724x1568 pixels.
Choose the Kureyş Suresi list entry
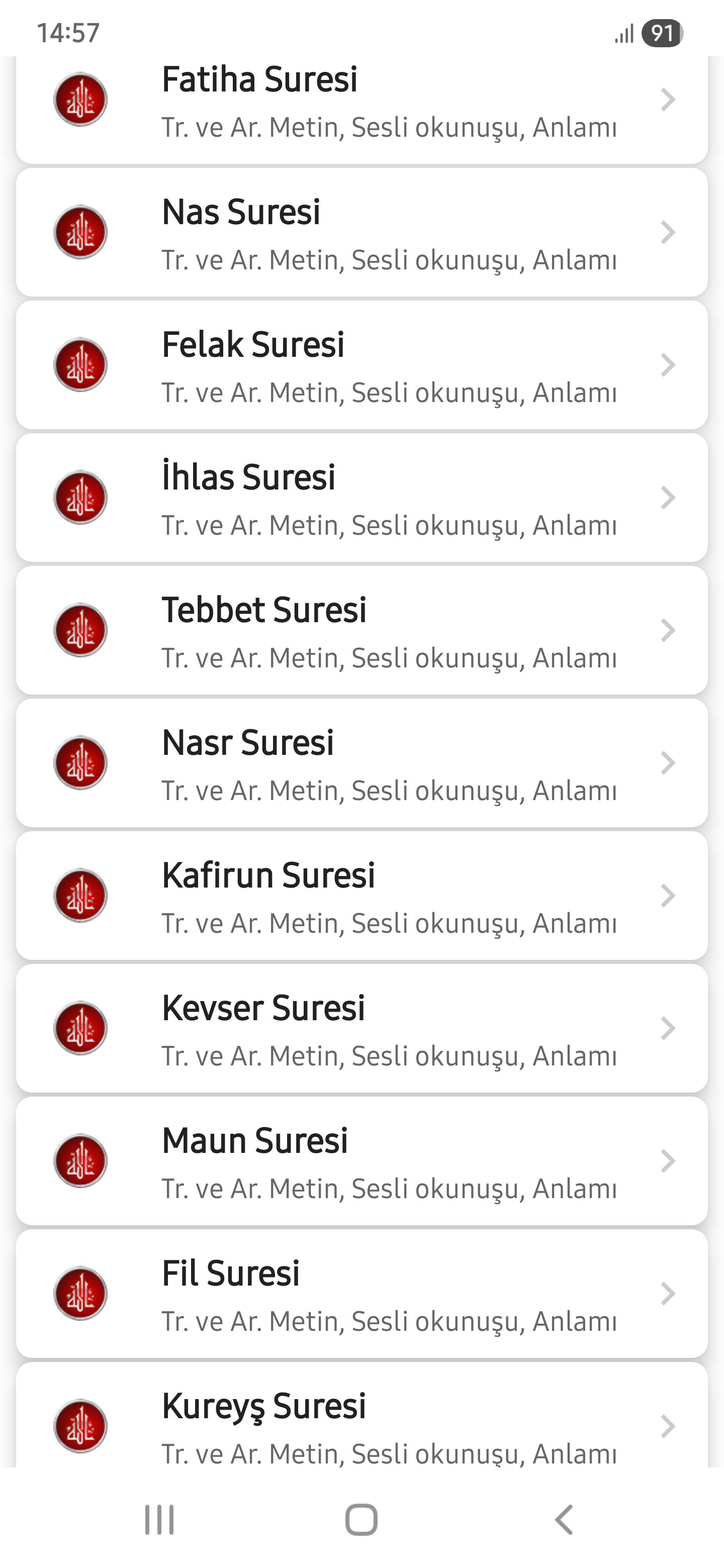coord(263,1406)
